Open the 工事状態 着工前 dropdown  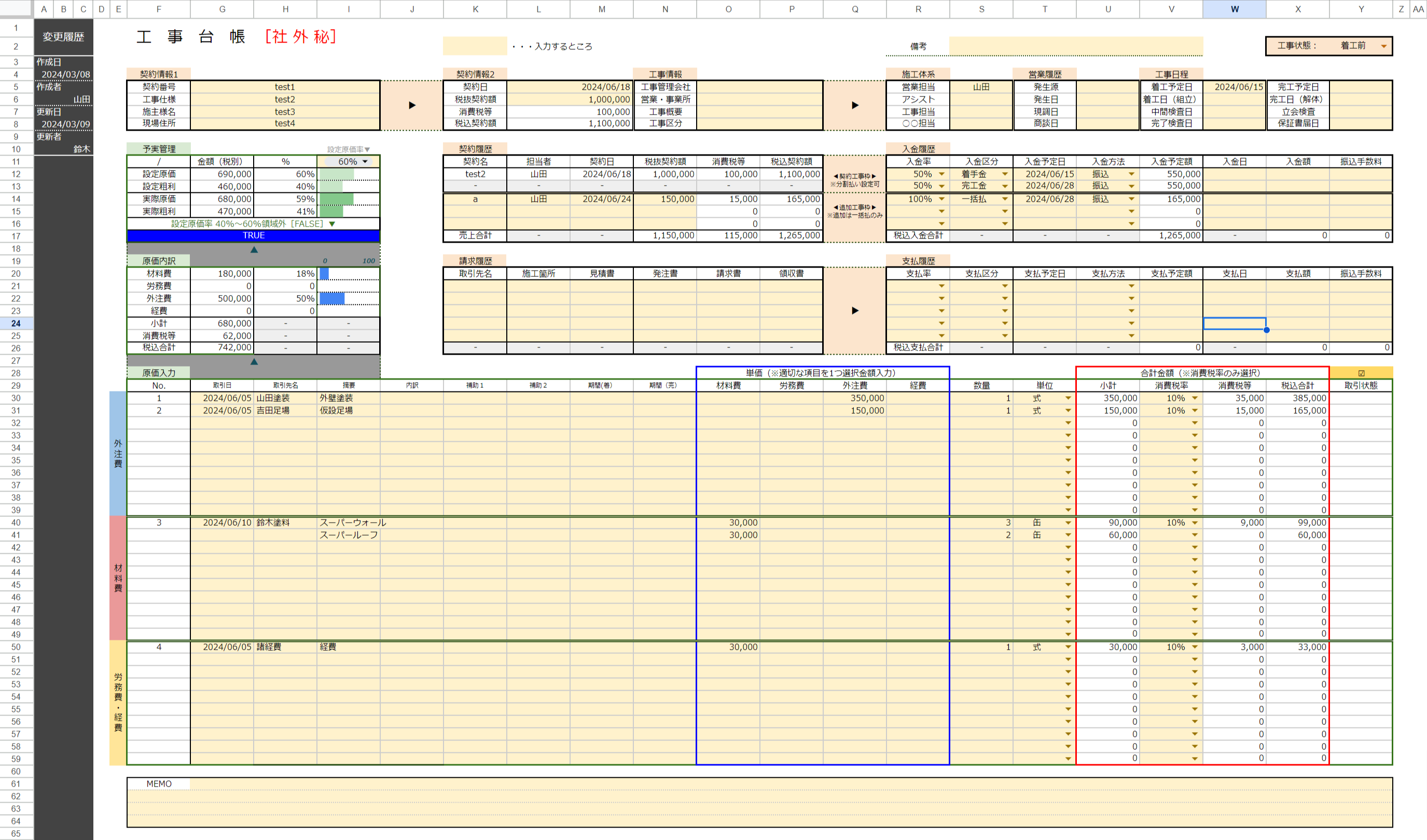pos(1383,46)
